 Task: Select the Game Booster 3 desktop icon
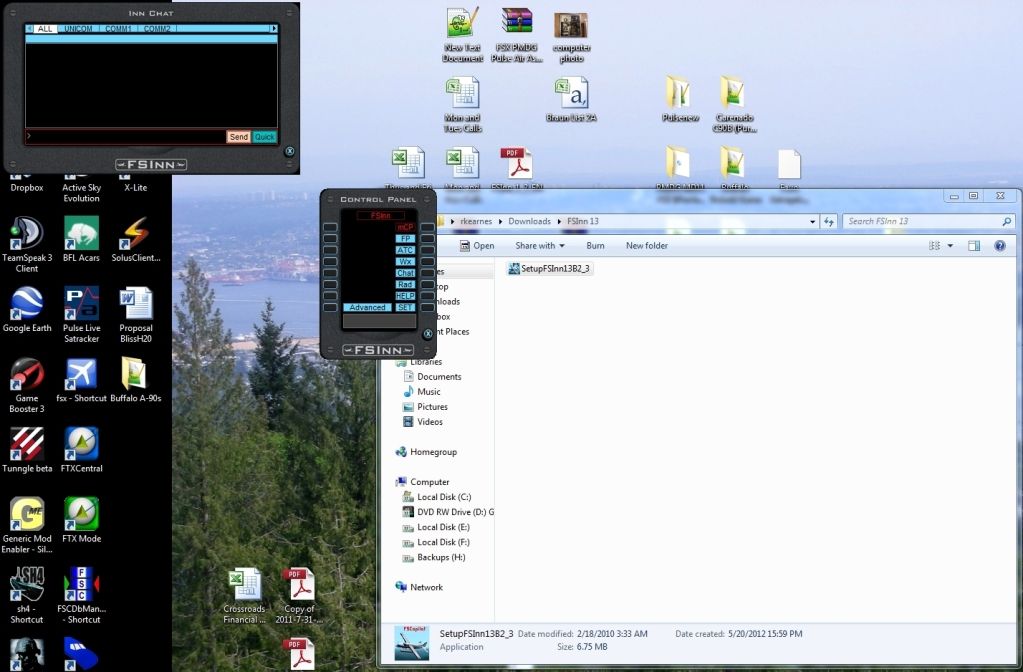(x=27, y=385)
